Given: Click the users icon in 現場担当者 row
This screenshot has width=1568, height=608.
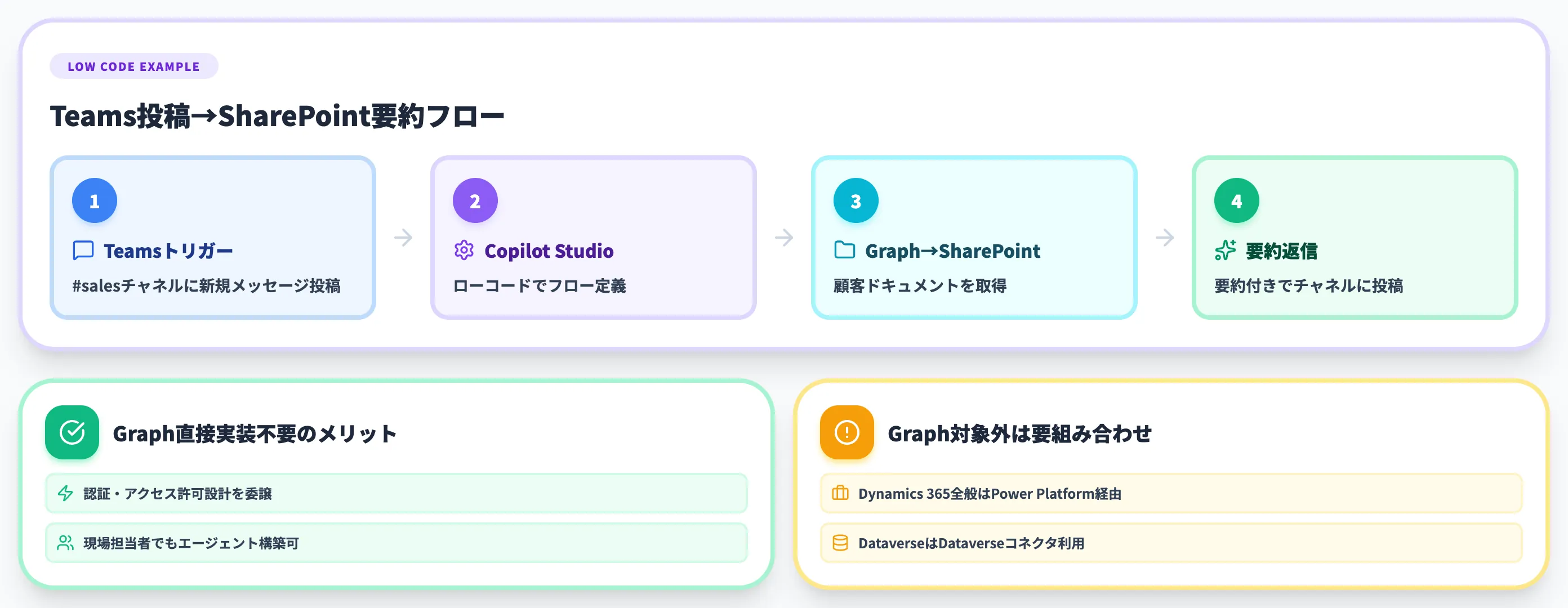Looking at the screenshot, I should pyautogui.click(x=65, y=542).
